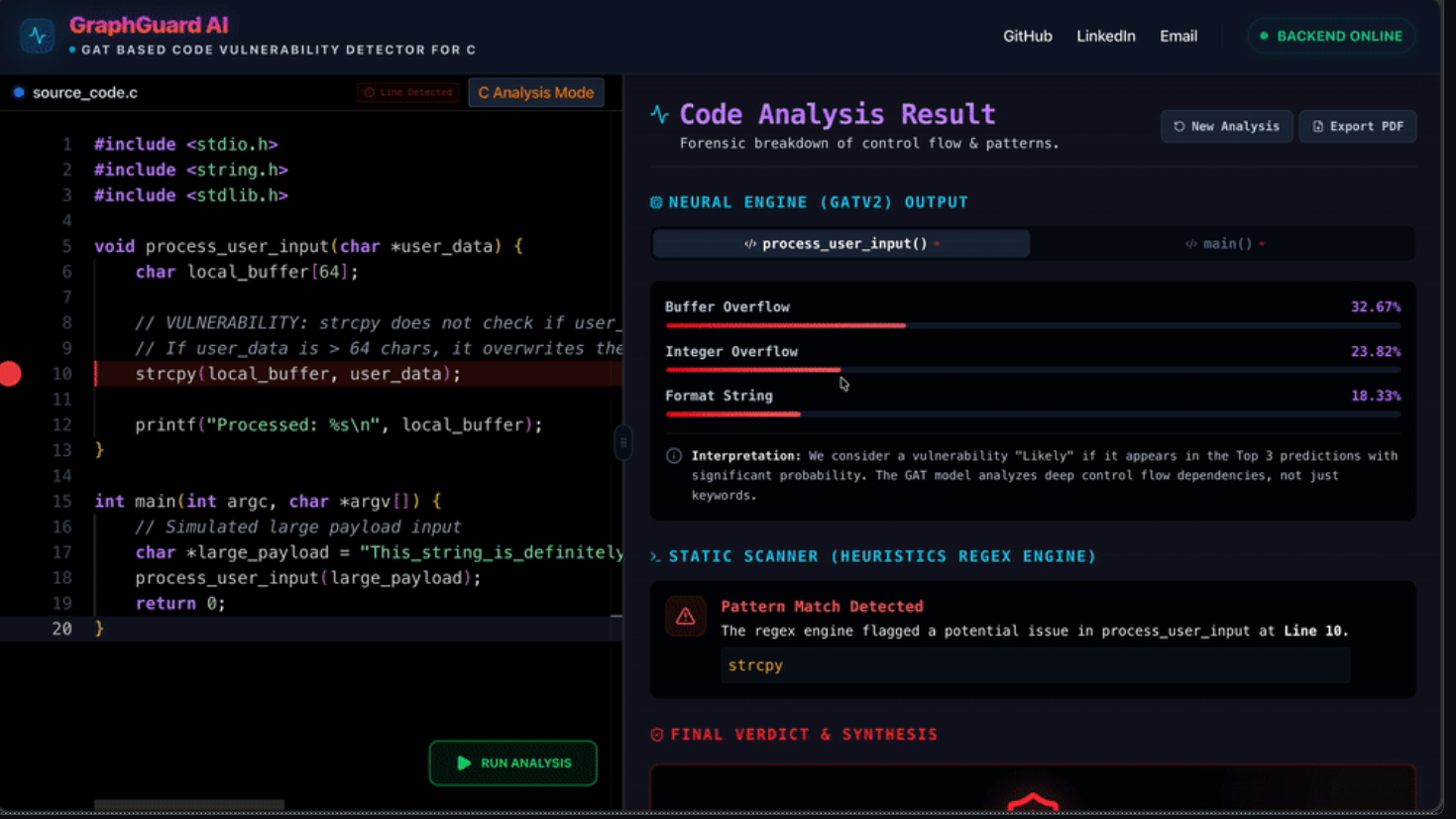Switch to process_user_input() function tab
1456x819 pixels.
[x=841, y=243]
